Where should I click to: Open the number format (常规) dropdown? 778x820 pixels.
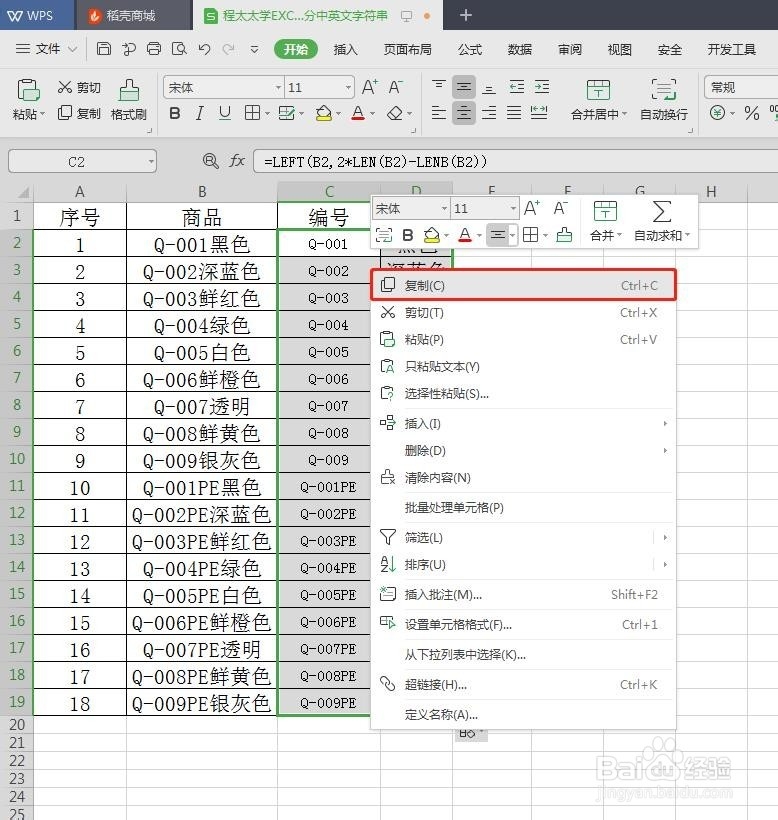(741, 87)
